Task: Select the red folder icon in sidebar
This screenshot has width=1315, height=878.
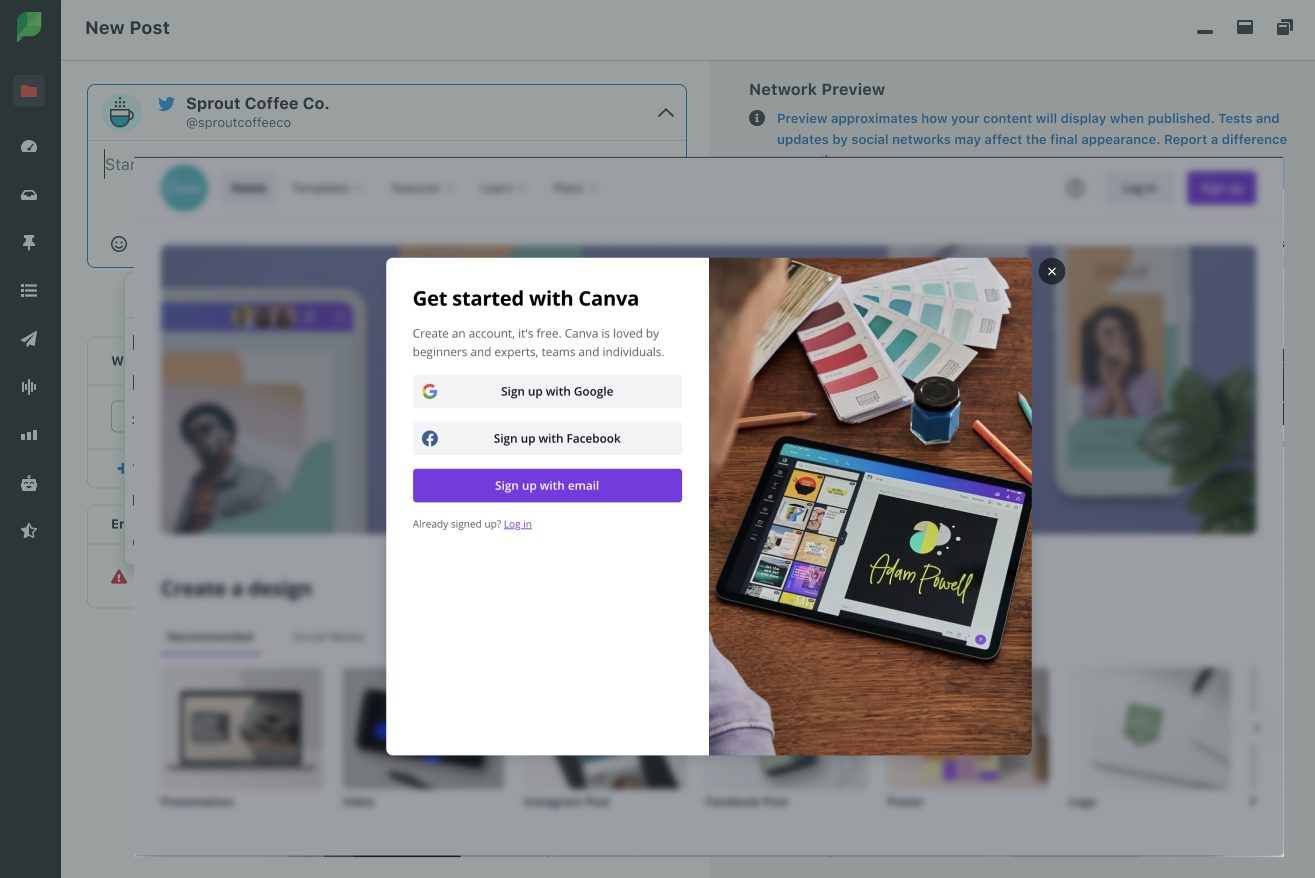Action: pyautogui.click(x=29, y=92)
